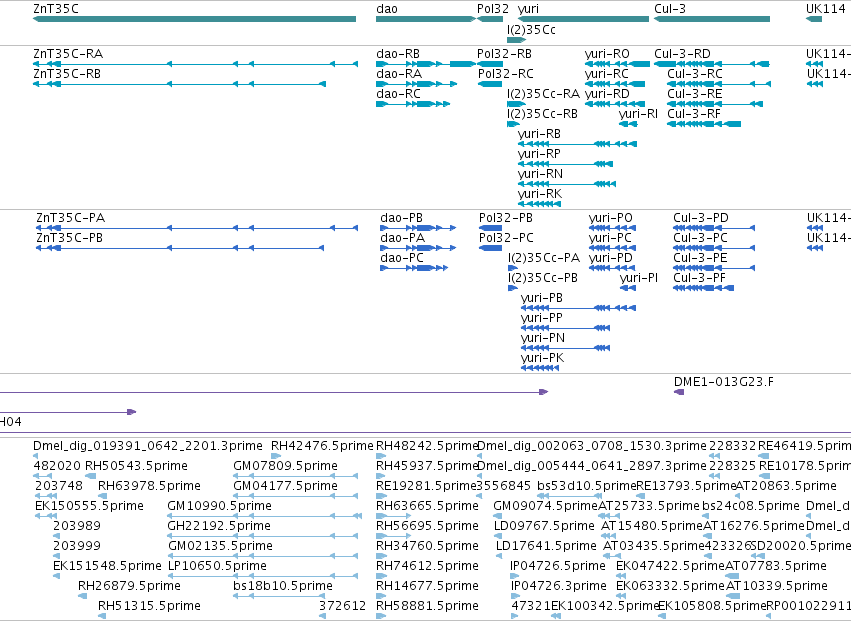This screenshot has width=851, height=621.
Task: Select the ZnT35C-PA protein label
Action: pos(71,218)
